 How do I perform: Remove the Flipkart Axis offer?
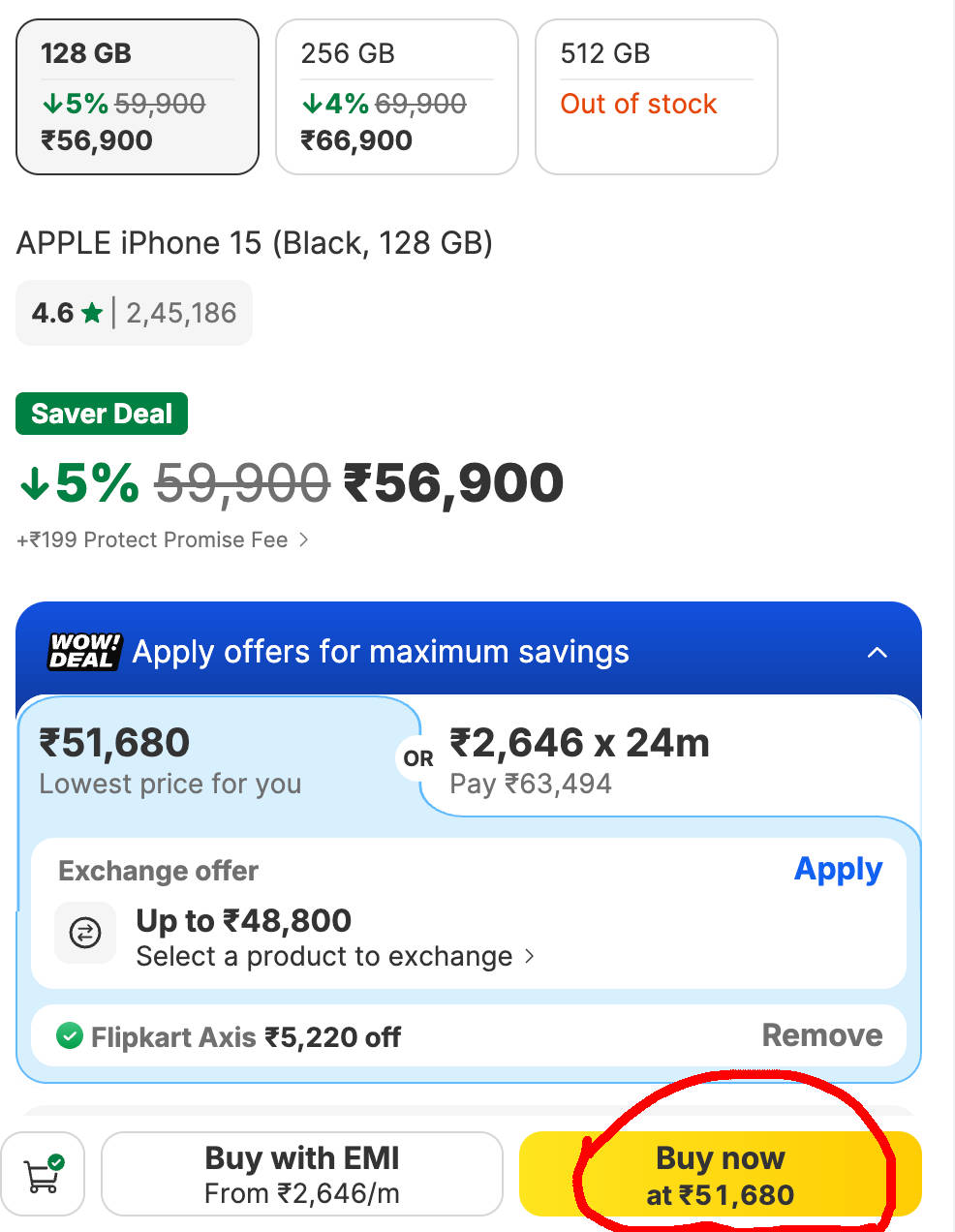822,1035
